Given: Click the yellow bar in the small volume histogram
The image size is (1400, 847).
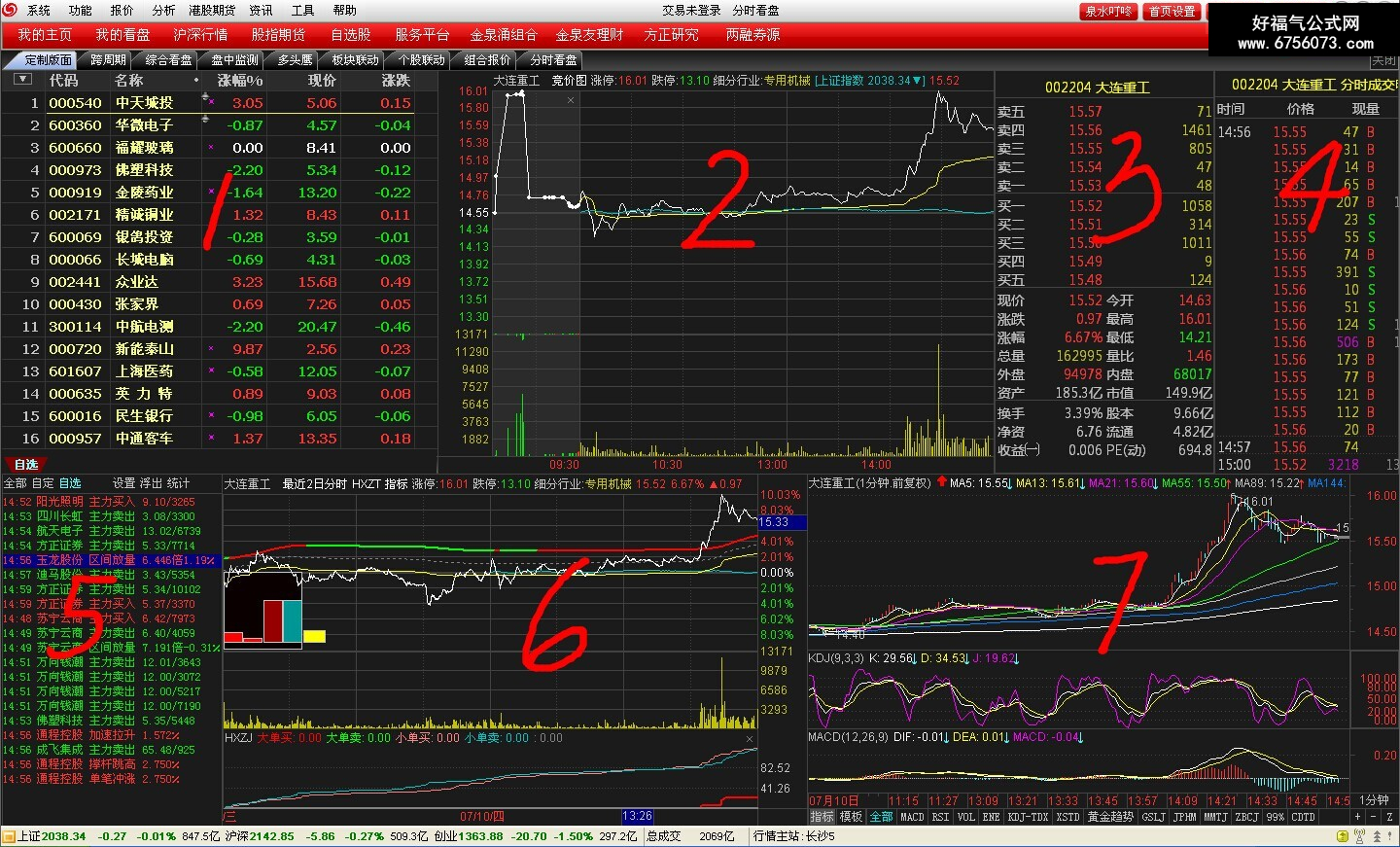Looking at the screenshot, I should click(x=314, y=637).
